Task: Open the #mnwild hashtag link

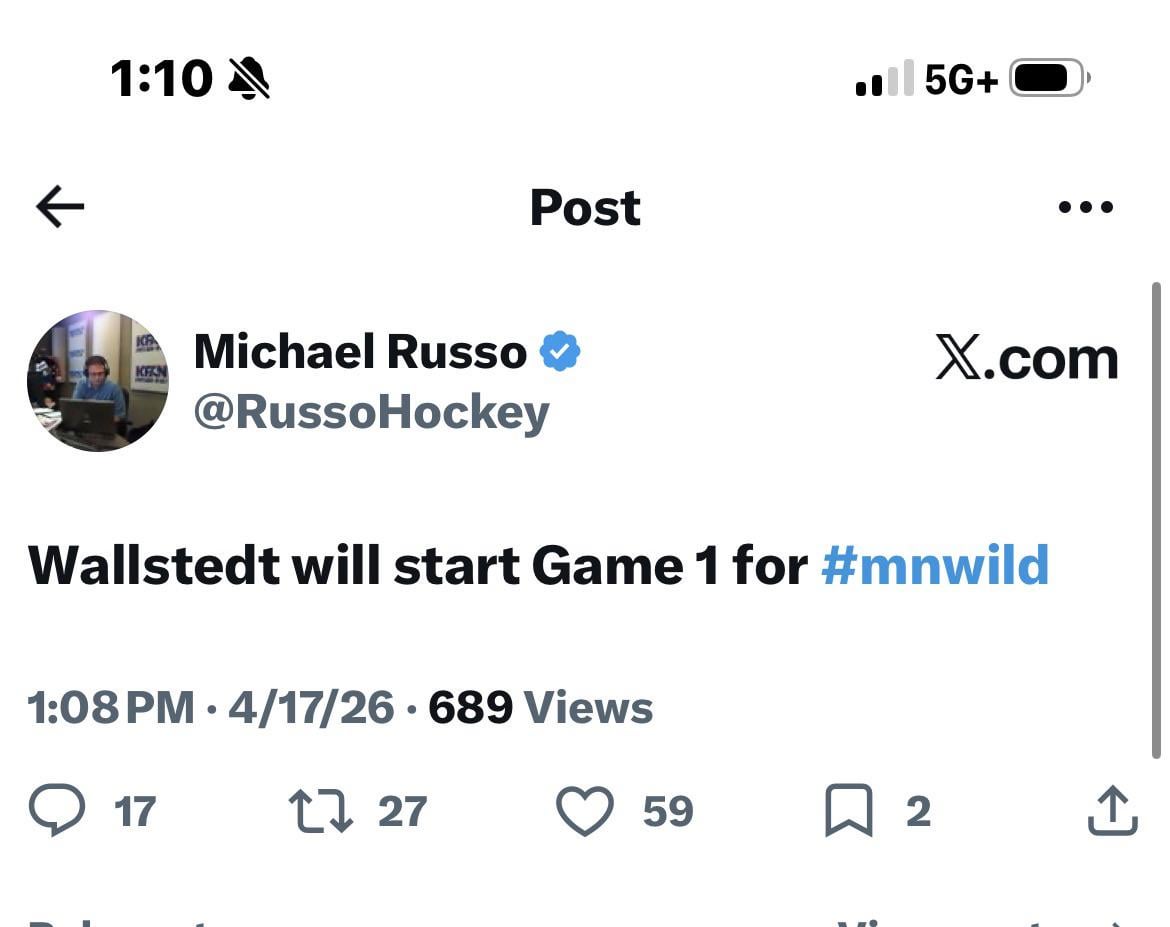Action: coord(934,565)
